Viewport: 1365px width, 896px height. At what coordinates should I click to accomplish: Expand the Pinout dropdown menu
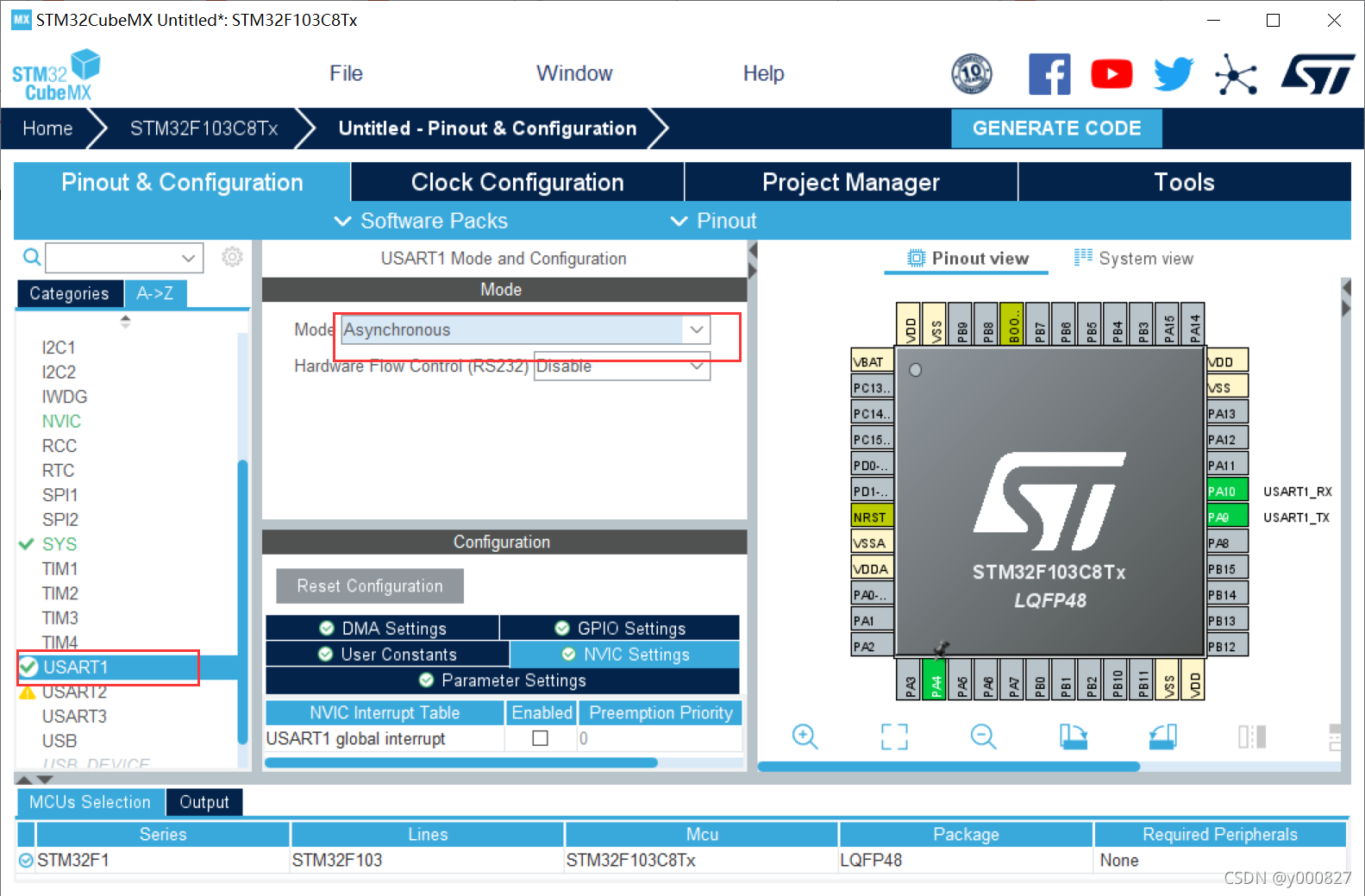[x=714, y=221]
